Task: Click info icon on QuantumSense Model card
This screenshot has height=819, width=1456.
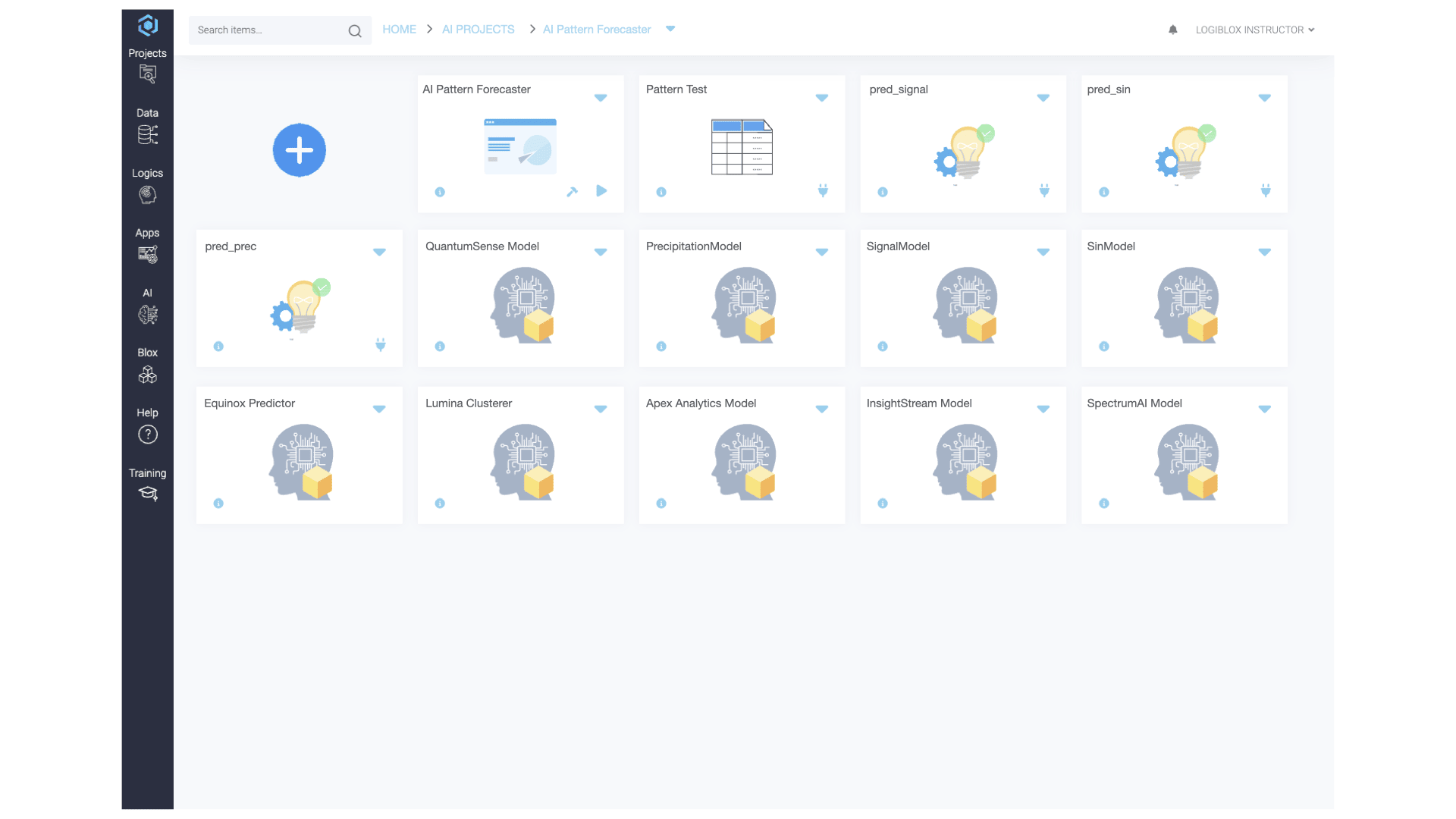Action: click(440, 347)
